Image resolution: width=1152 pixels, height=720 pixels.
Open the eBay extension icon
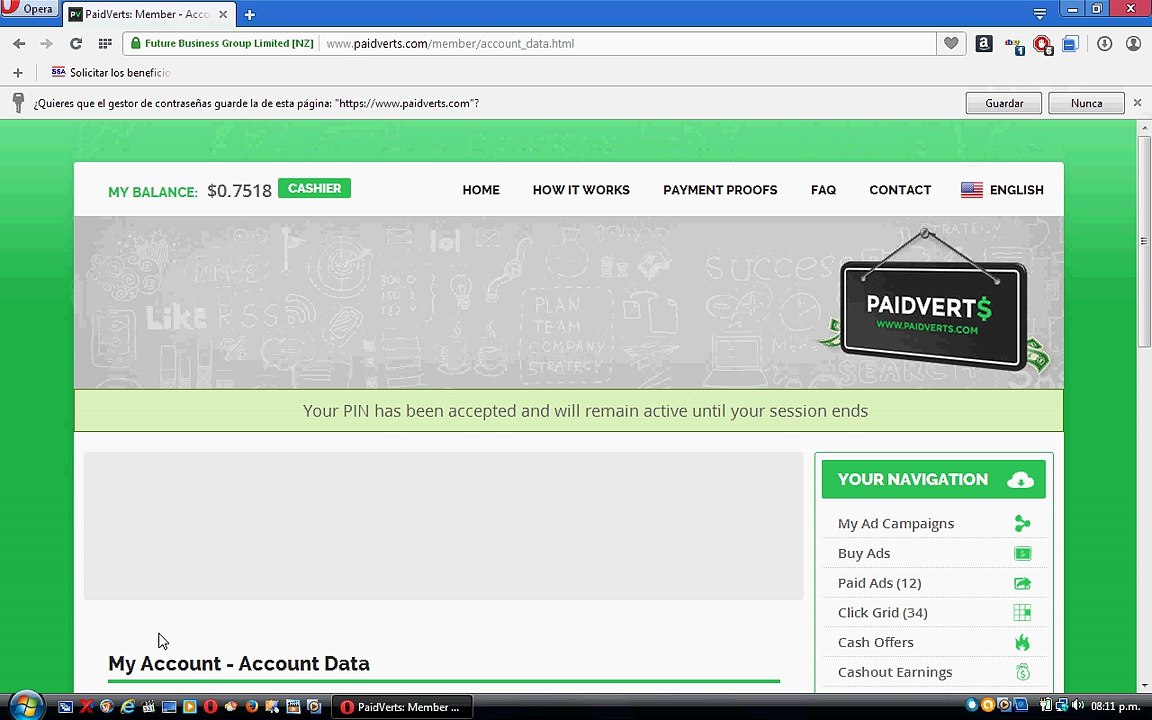coord(1015,45)
